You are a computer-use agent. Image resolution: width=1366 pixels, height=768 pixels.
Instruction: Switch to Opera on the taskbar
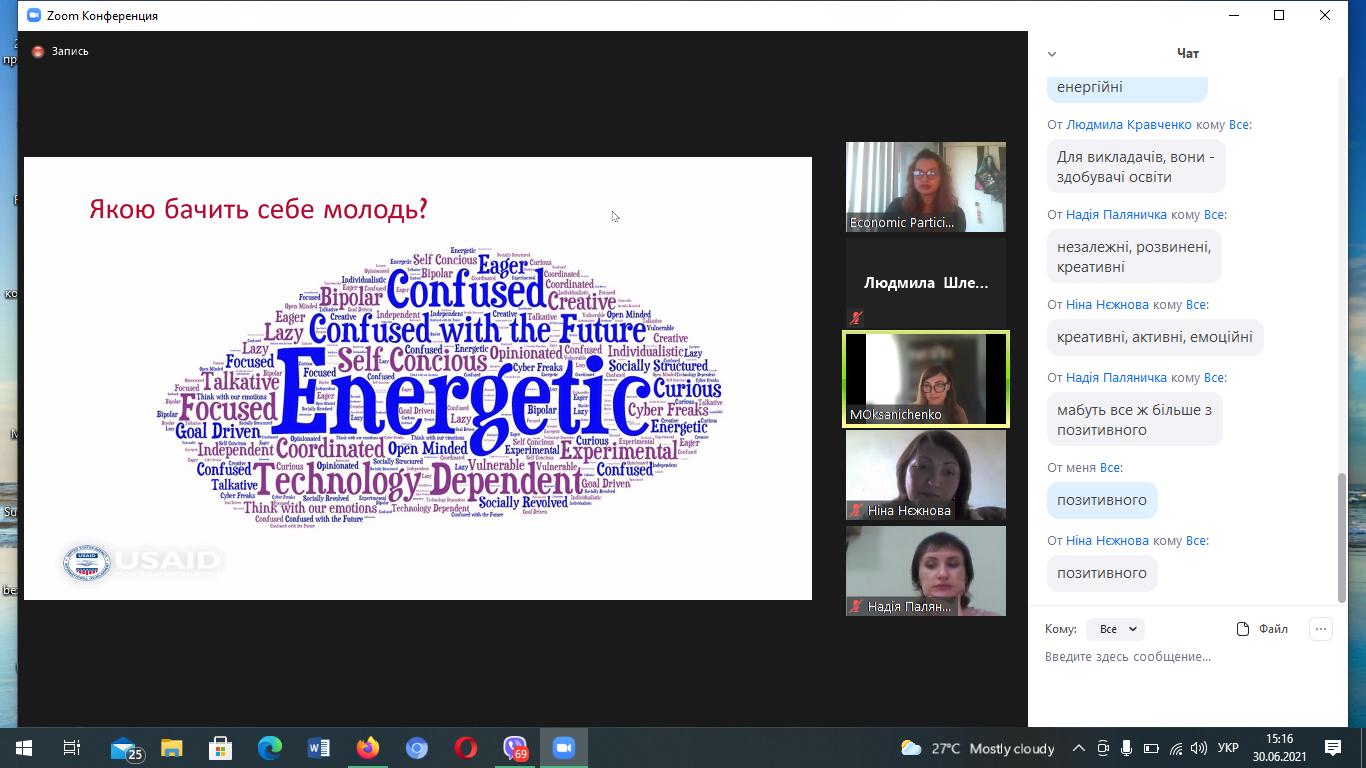click(466, 748)
